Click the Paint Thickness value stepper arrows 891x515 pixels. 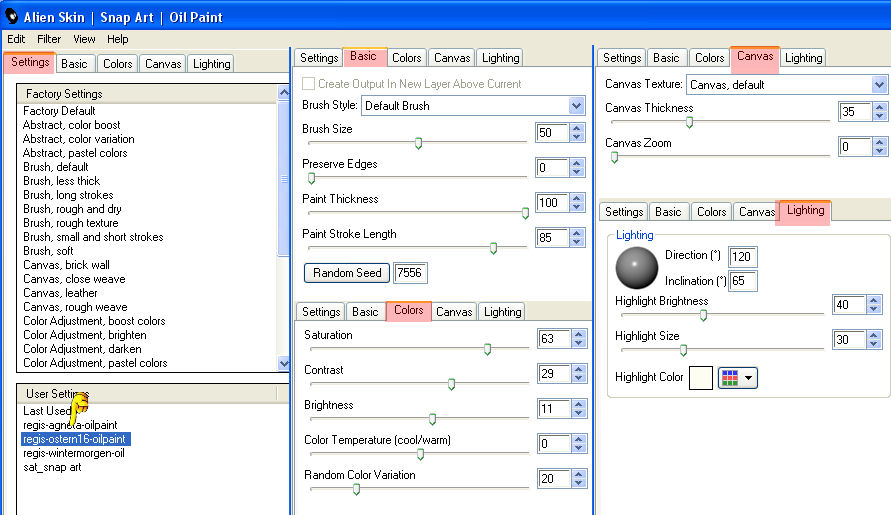click(x=577, y=202)
